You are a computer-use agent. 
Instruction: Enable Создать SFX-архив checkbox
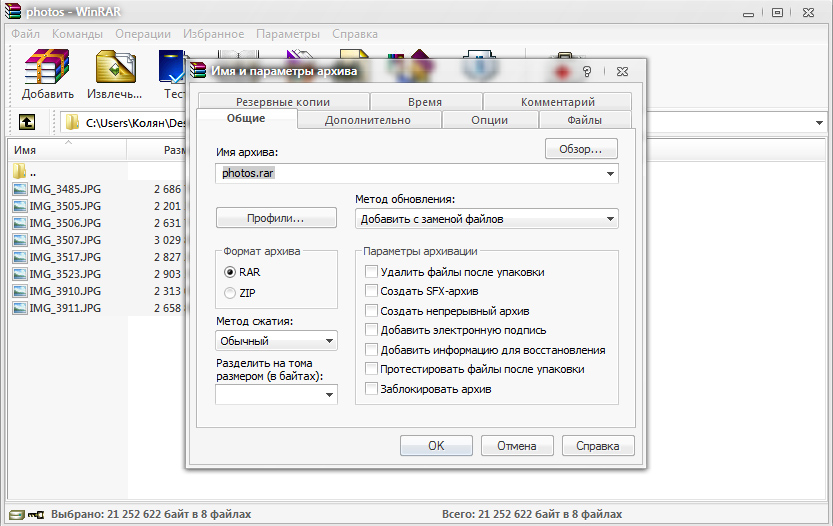click(x=371, y=291)
